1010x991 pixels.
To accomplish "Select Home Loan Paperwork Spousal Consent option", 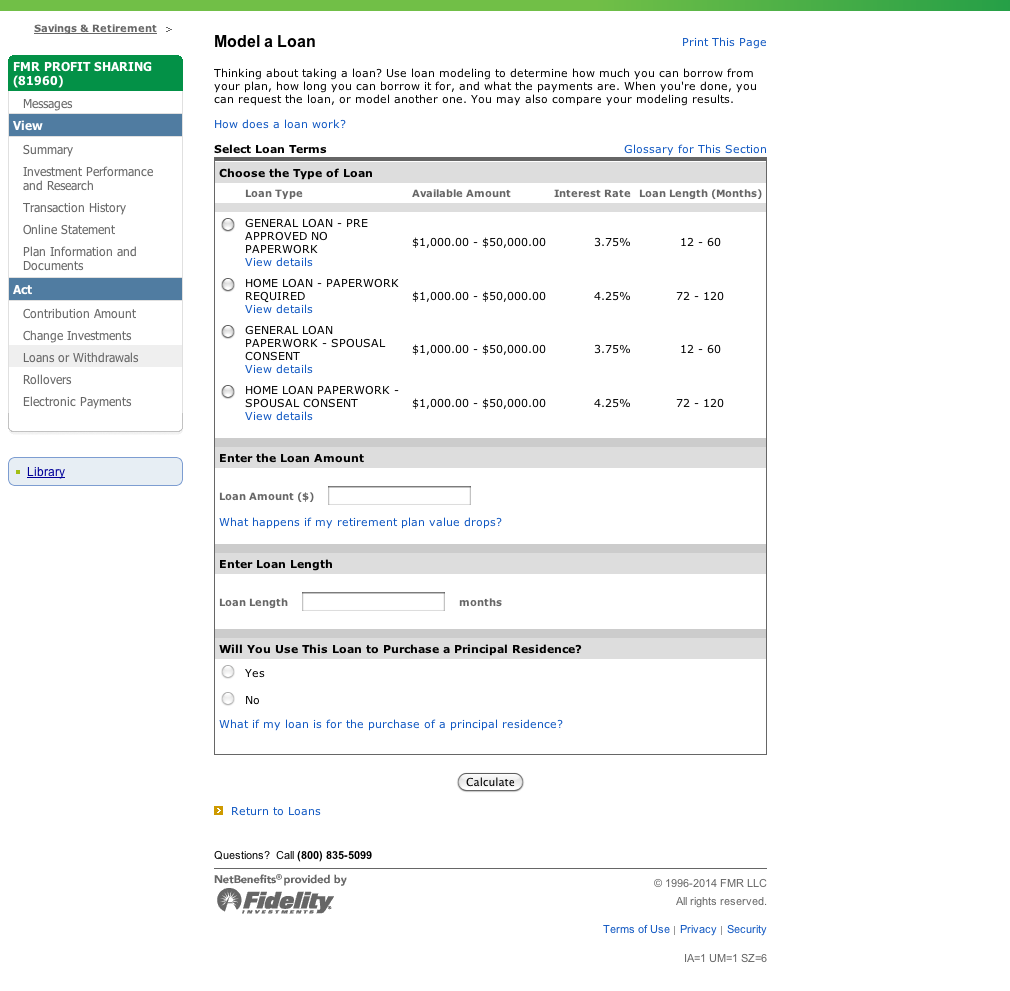I will tap(228, 391).
